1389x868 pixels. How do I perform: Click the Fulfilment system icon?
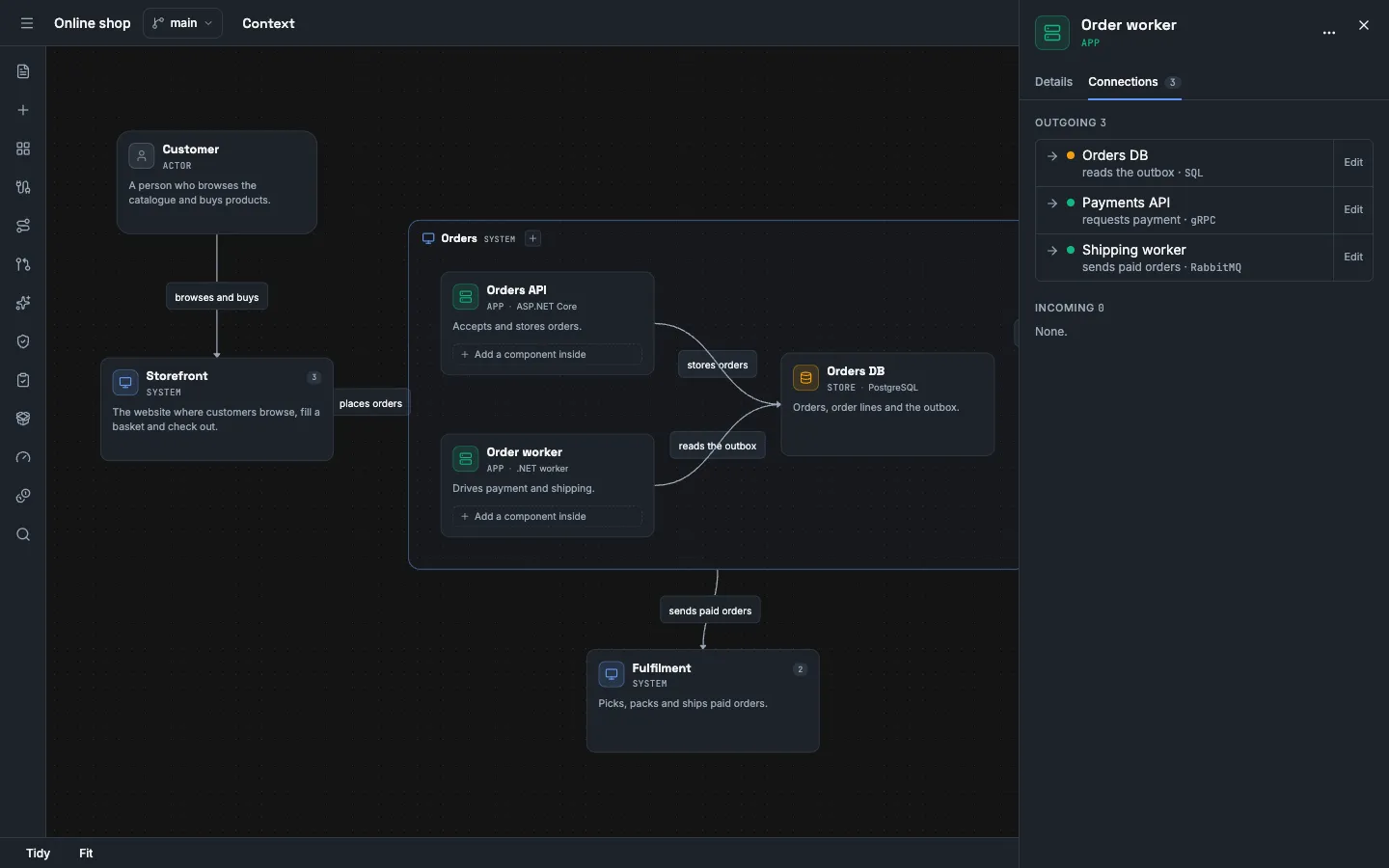click(x=612, y=674)
